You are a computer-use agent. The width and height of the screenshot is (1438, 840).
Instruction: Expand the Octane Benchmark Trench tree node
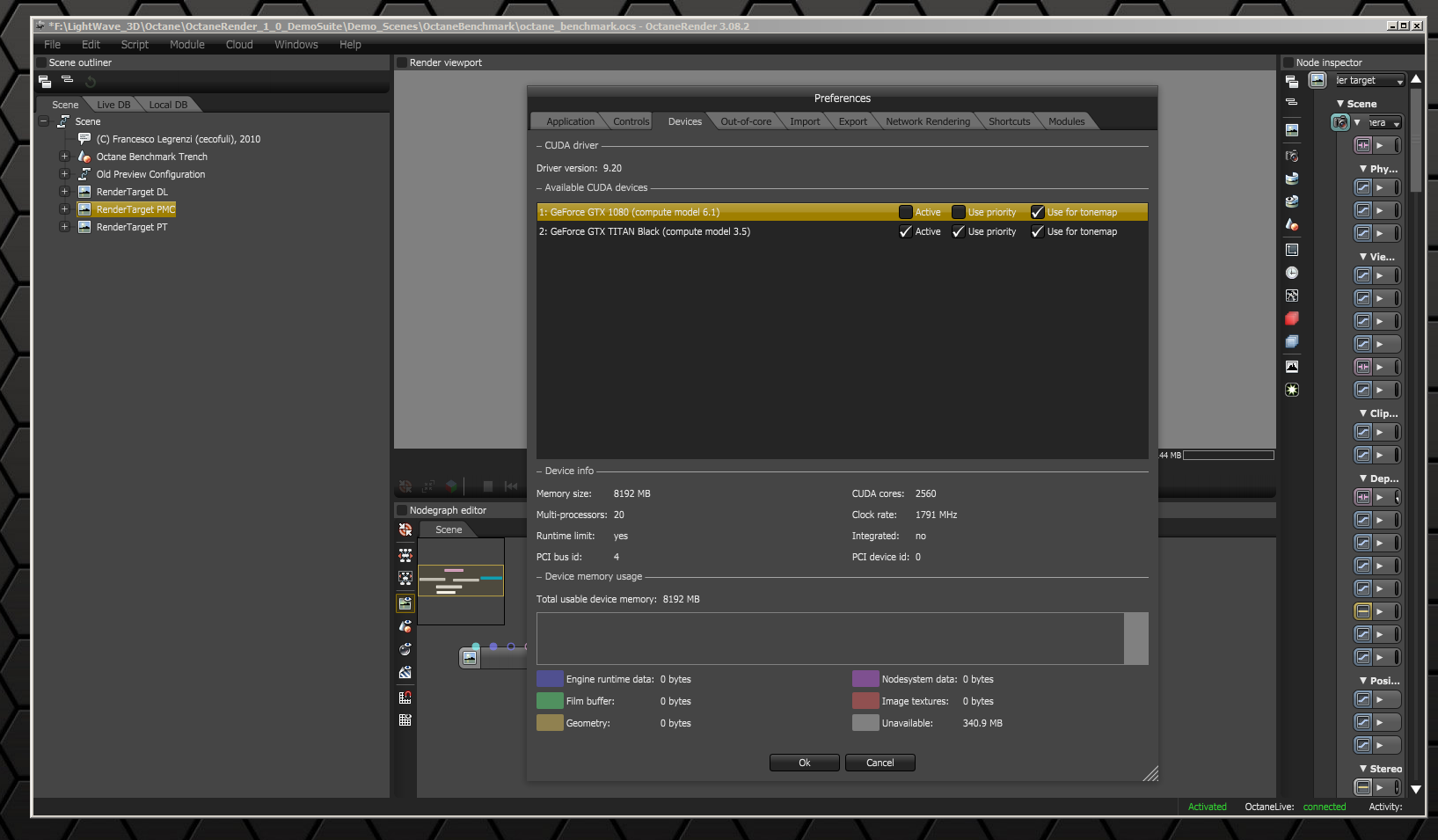(x=64, y=157)
